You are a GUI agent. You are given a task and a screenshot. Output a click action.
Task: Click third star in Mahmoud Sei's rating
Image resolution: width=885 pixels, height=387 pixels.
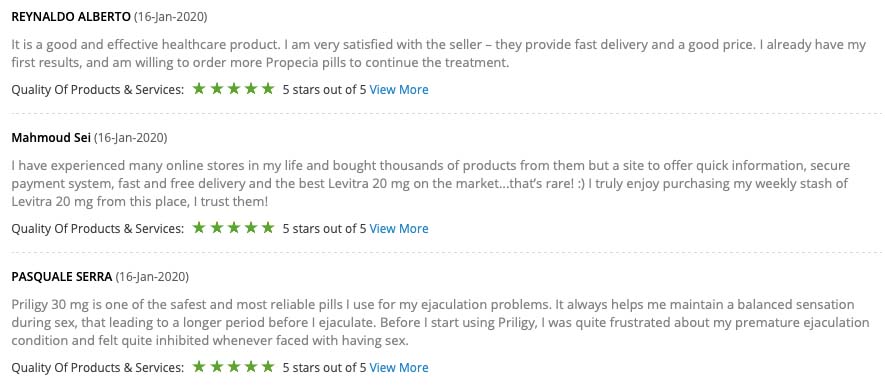[233, 227]
